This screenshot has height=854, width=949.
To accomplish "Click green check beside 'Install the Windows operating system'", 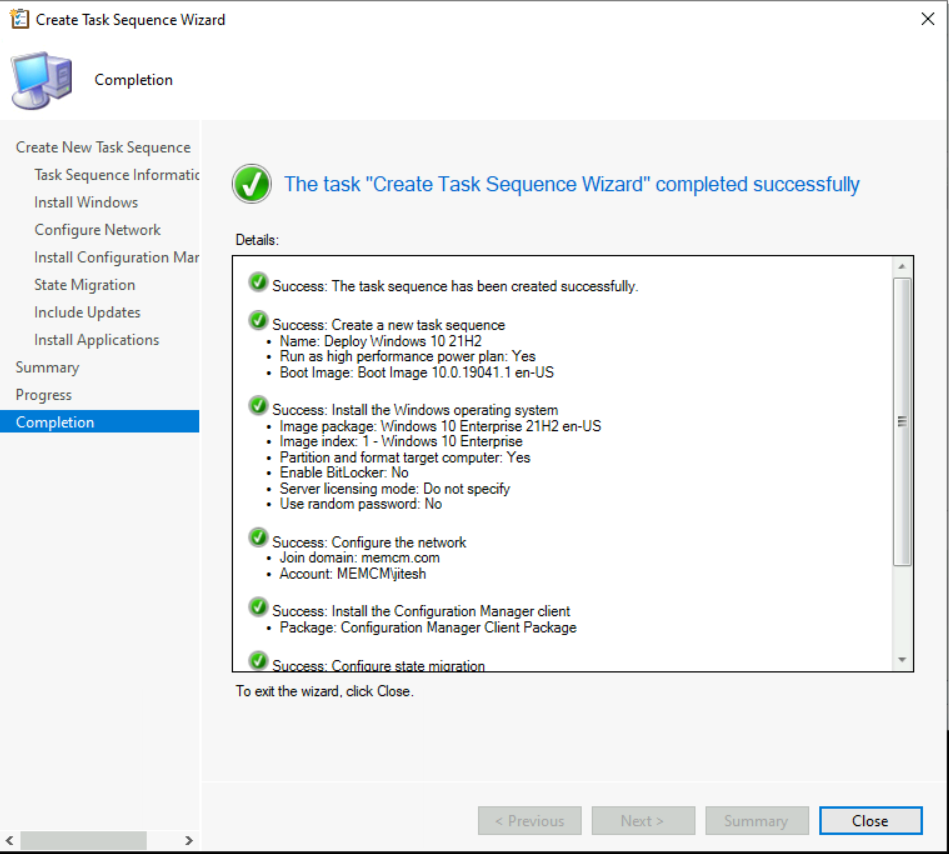I will pyautogui.click(x=258, y=406).
